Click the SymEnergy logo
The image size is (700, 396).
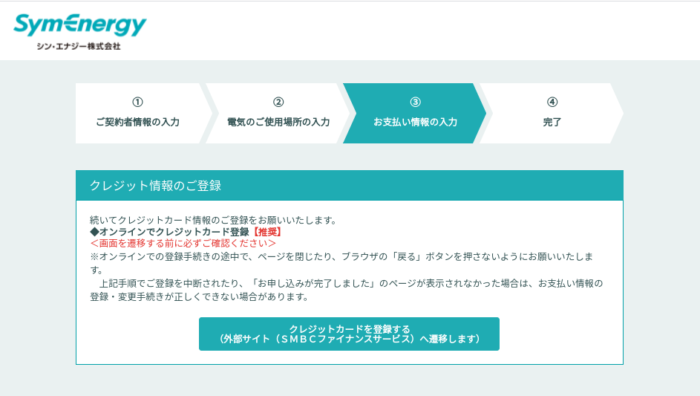(x=80, y=25)
